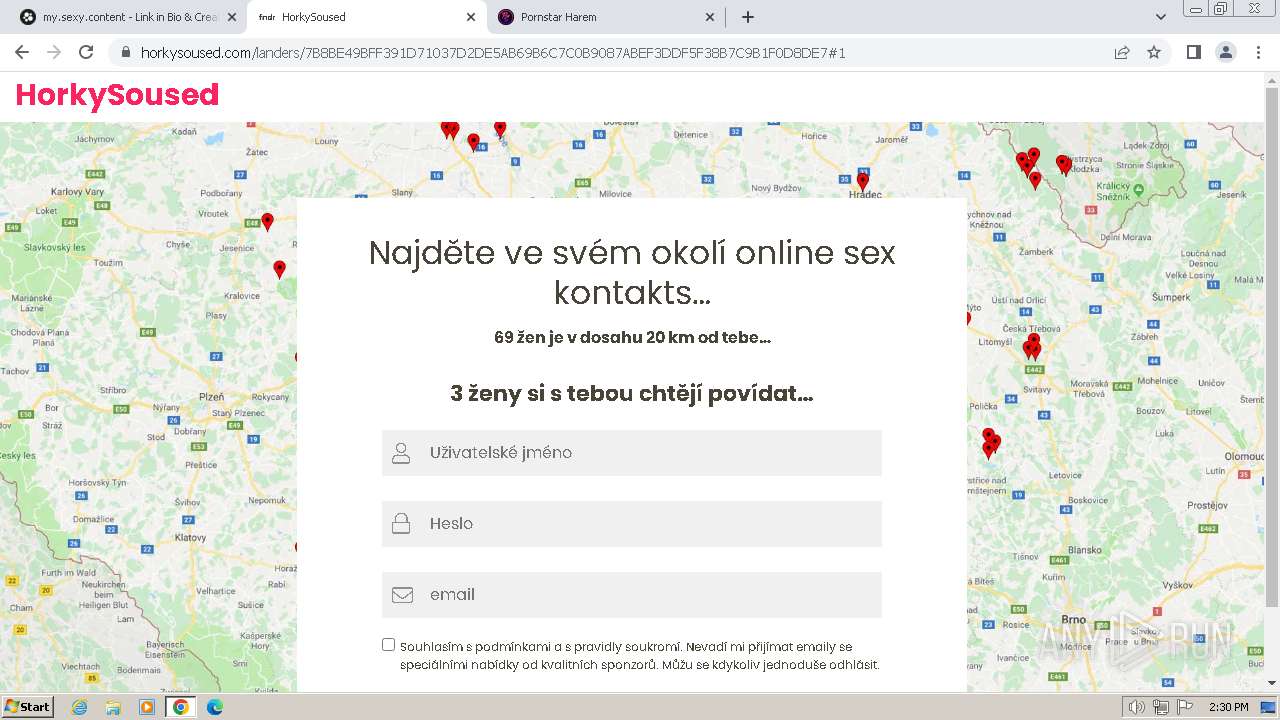Viewport: 1280px width, 720px height.
Task: Click the '69 žen je v dosahu 20 km' text
Action: (632, 338)
